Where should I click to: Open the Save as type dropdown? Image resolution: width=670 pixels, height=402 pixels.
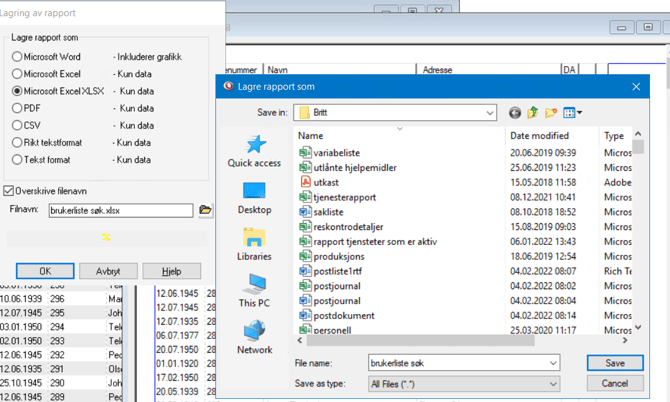[552, 383]
